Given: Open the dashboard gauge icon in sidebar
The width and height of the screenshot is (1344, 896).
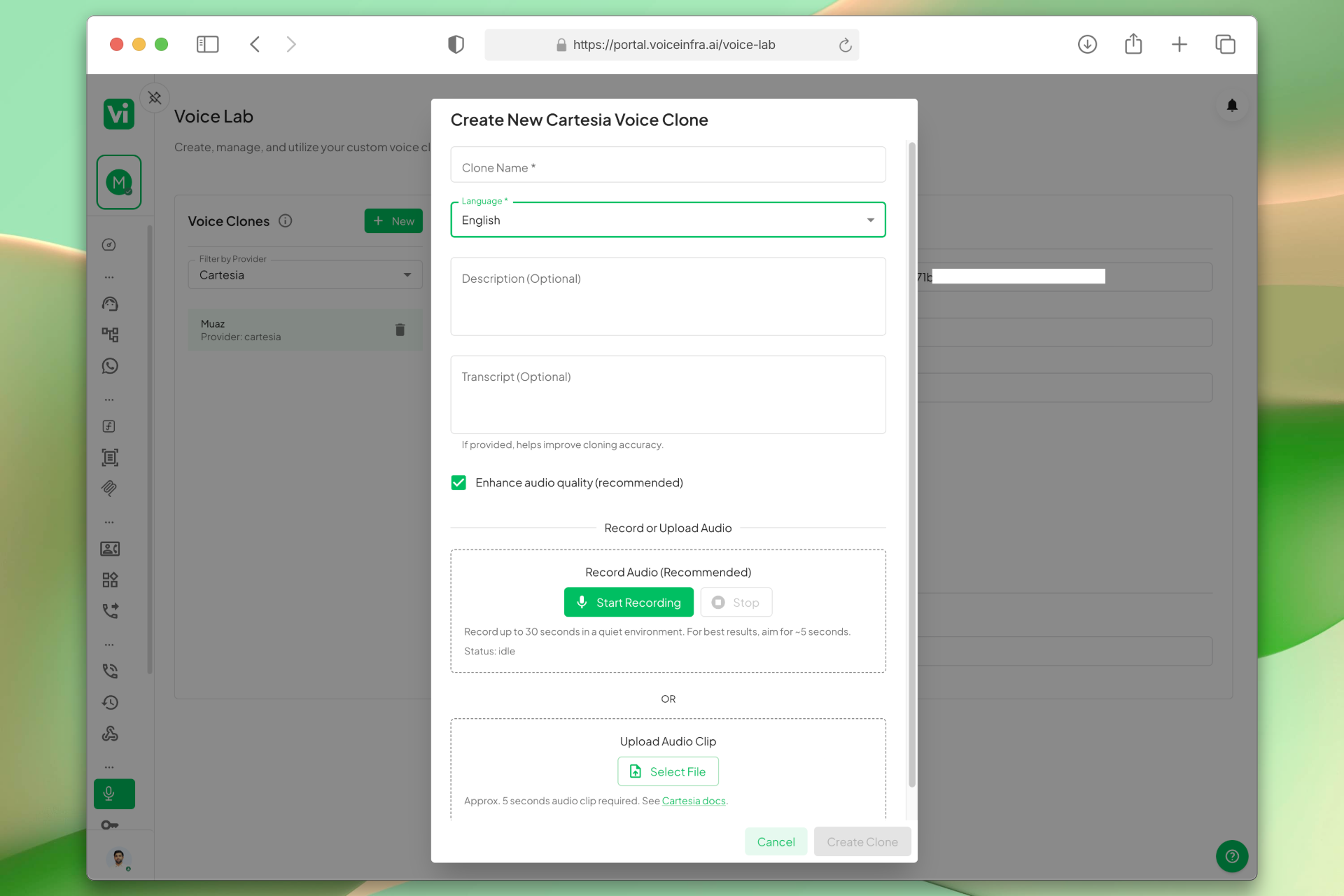Looking at the screenshot, I should [109, 245].
